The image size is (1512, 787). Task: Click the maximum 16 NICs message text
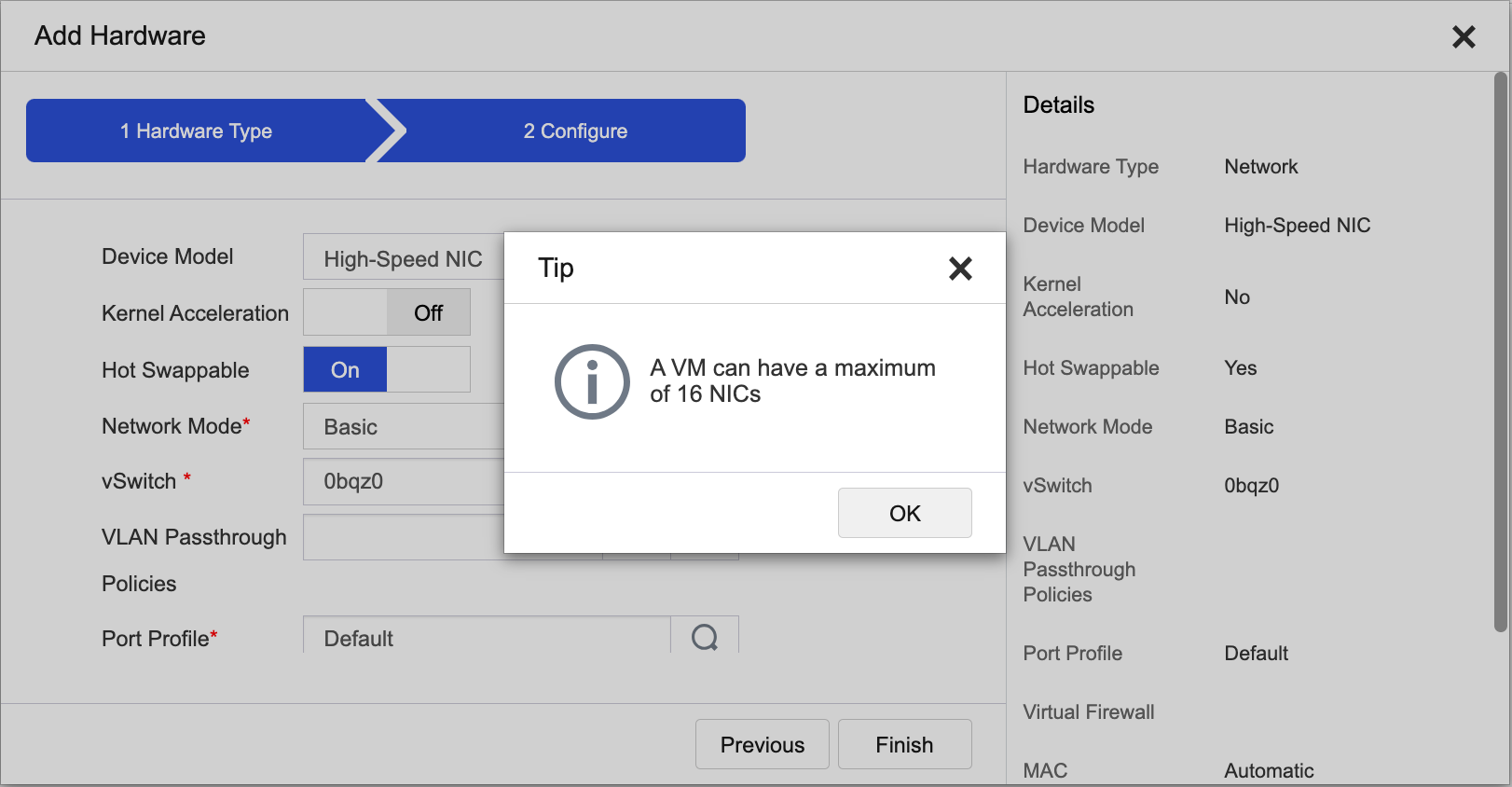pyautogui.click(x=792, y=381)
